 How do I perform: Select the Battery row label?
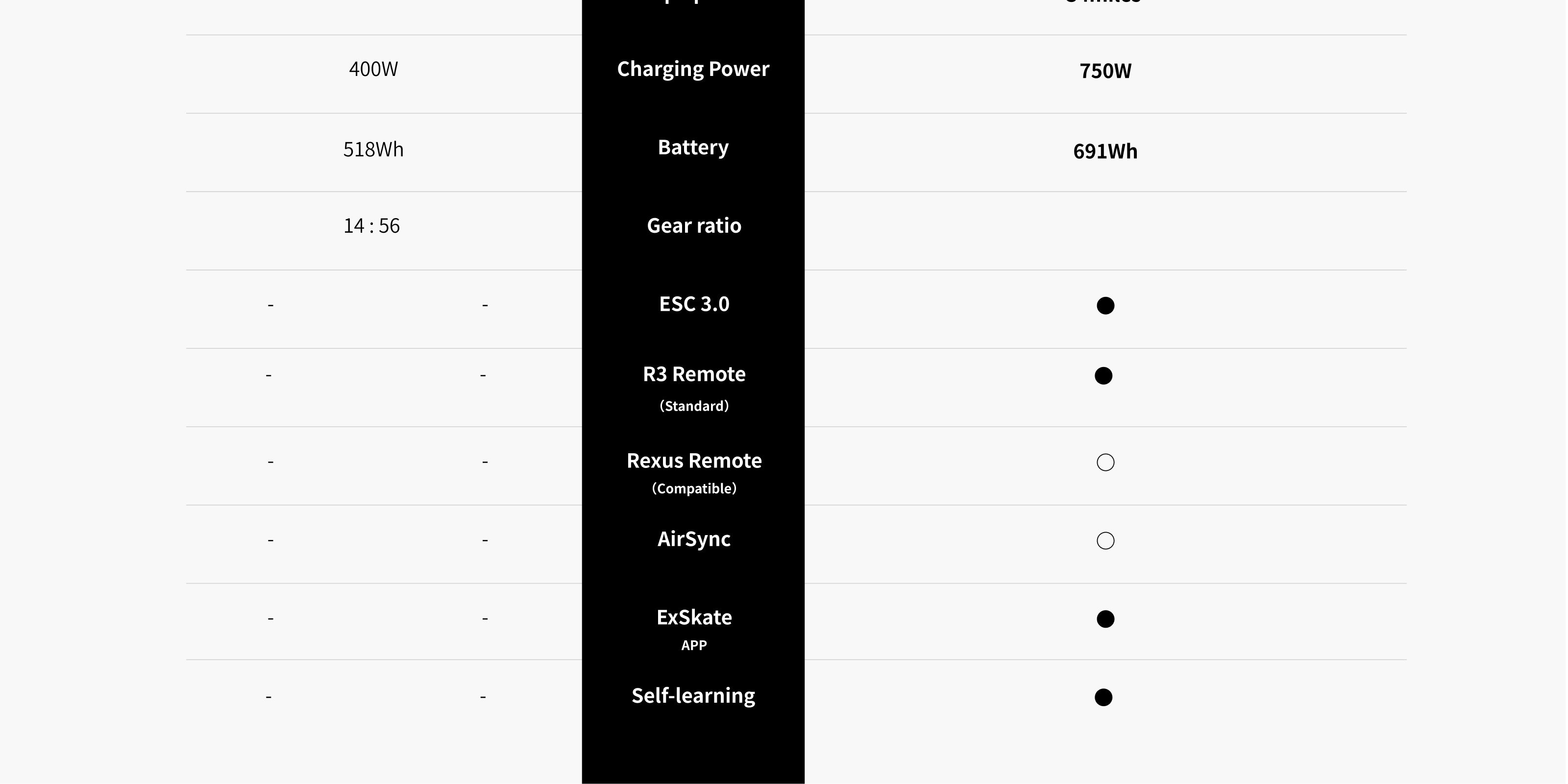693,148
